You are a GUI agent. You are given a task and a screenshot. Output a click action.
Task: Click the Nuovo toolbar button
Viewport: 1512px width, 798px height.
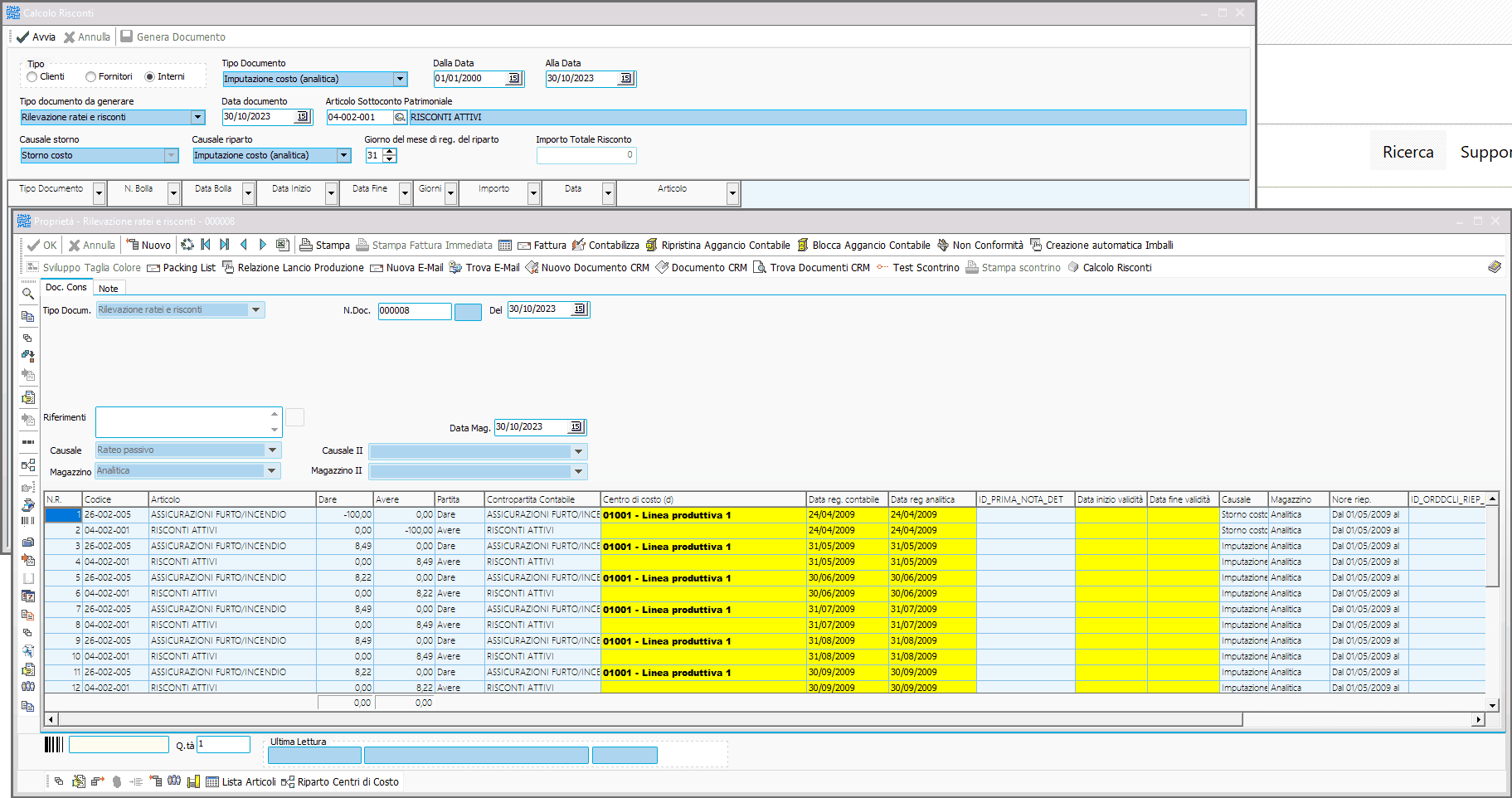click(148, 245)
